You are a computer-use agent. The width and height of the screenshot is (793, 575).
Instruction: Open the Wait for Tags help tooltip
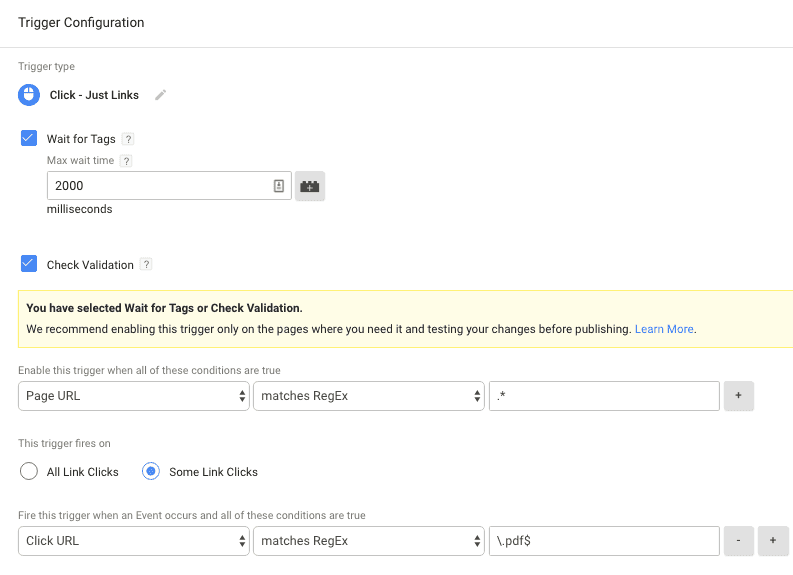coord(128,139)
